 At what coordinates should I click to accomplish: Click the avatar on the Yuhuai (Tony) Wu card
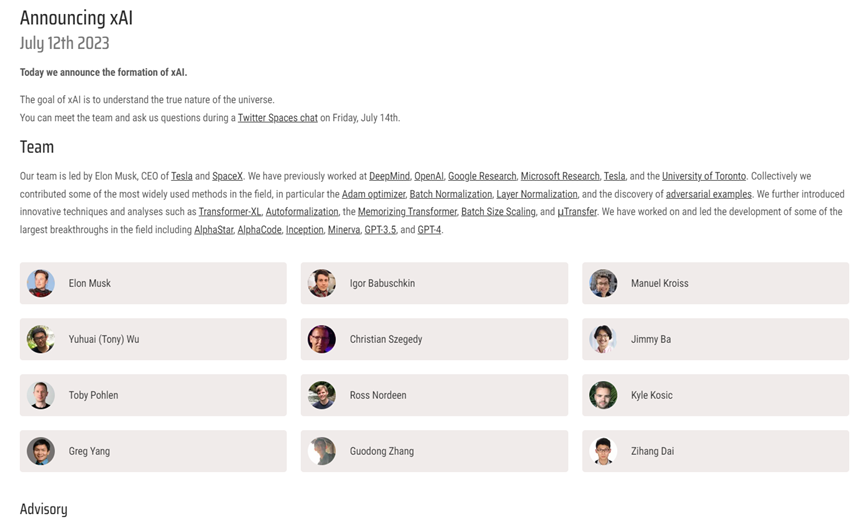click(x=41, y=339)
